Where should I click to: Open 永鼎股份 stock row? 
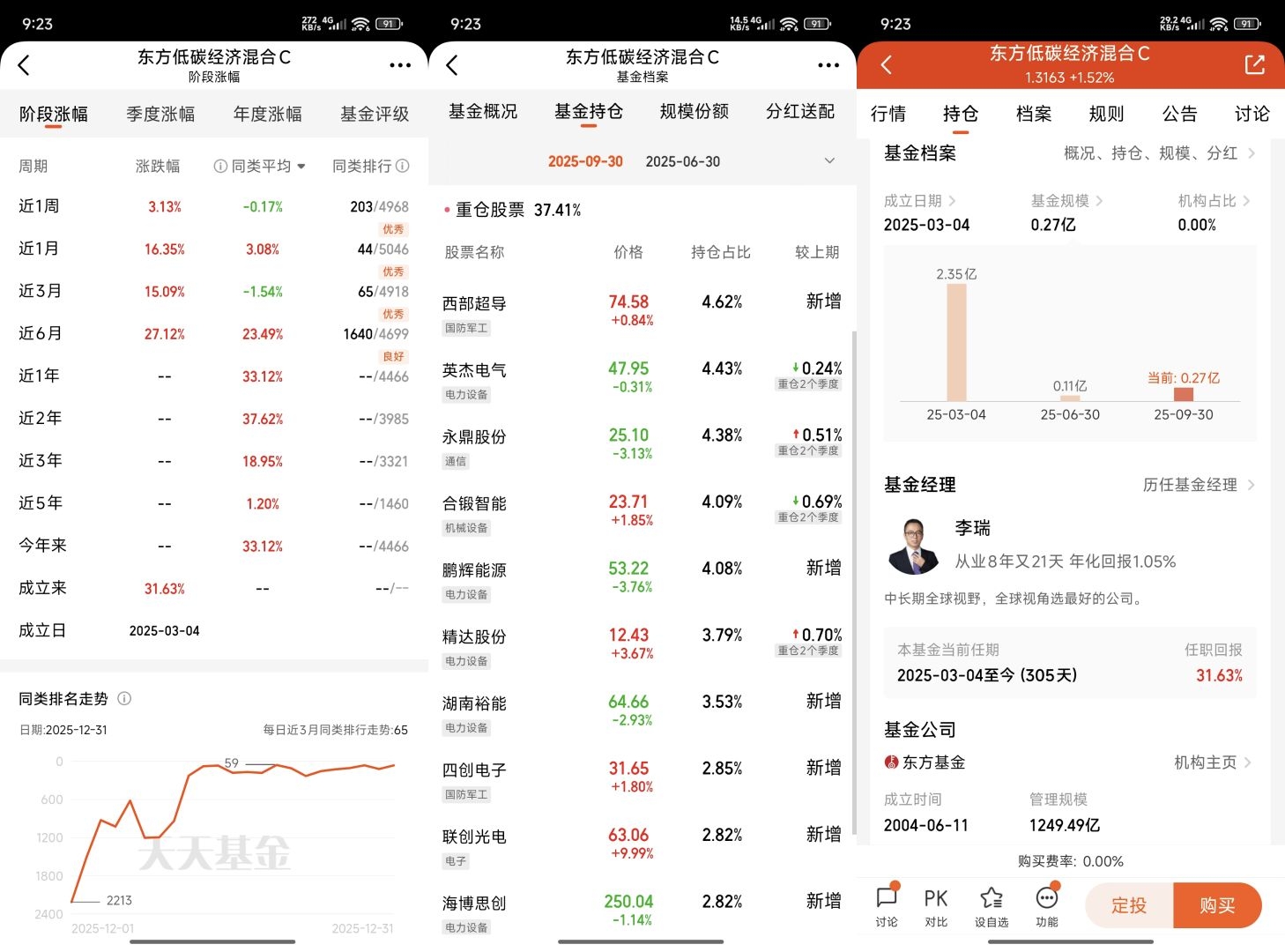(642, 446)
